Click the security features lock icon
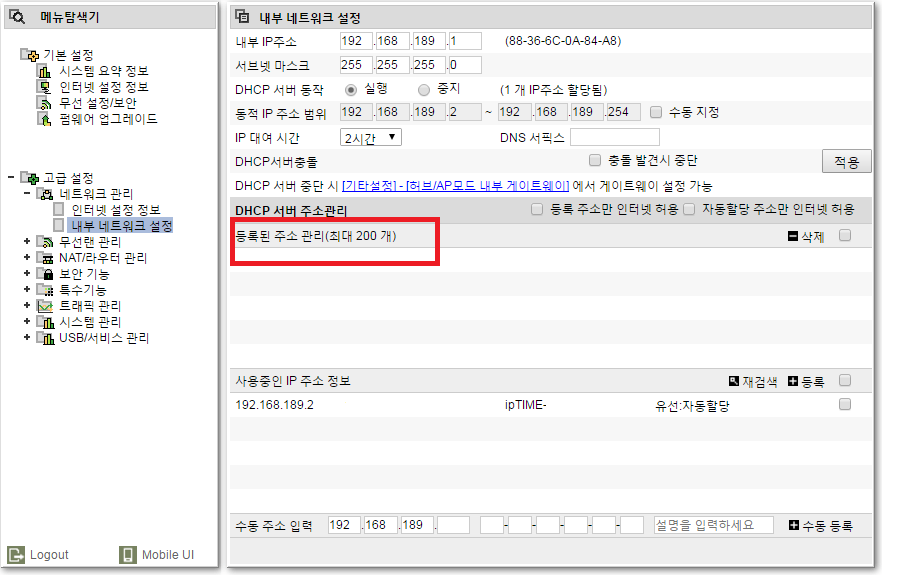The height and width of the screenshot is (583, 904). (45, 274)
